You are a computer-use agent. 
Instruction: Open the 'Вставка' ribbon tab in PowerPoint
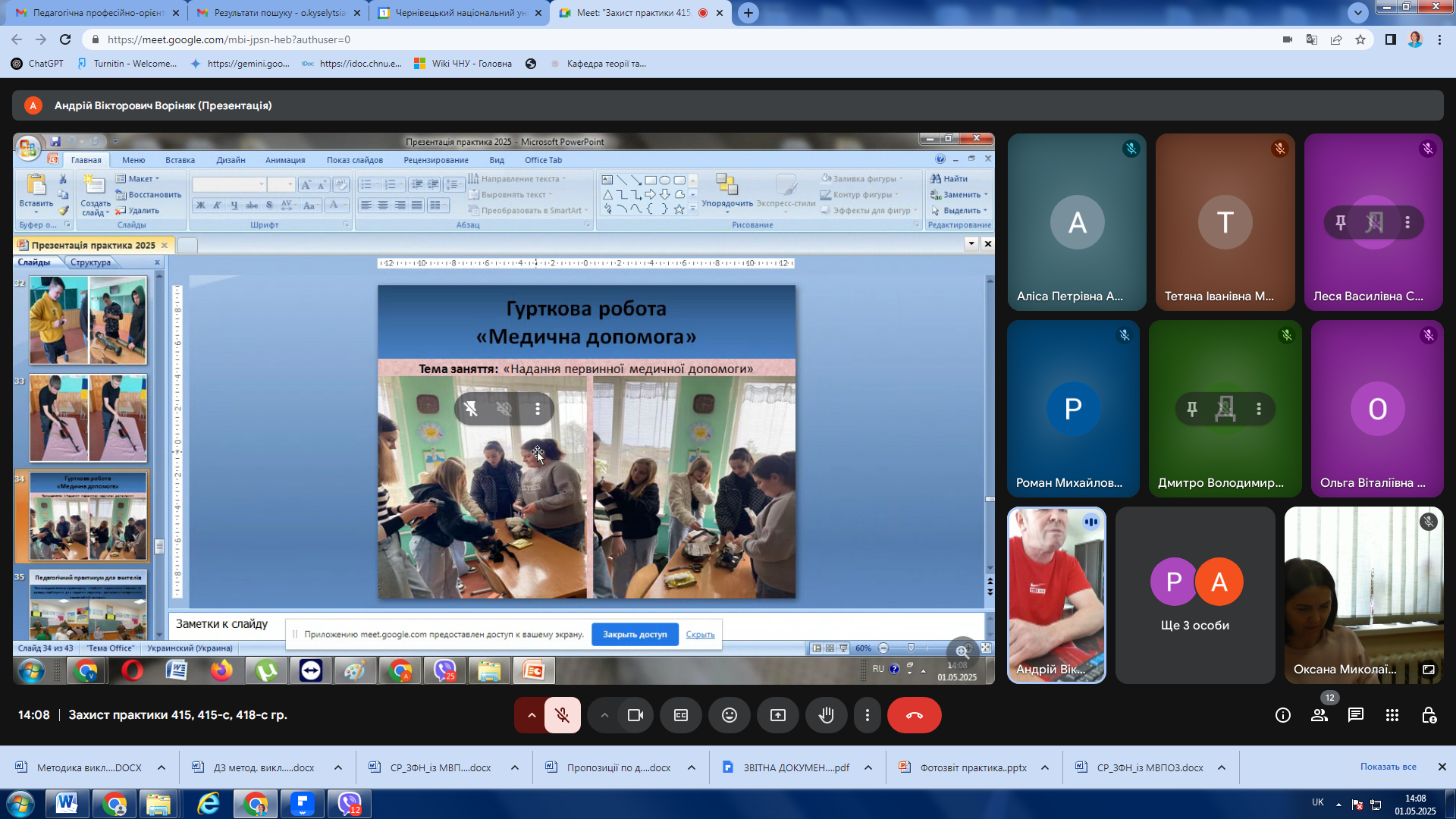coord(180,160)
